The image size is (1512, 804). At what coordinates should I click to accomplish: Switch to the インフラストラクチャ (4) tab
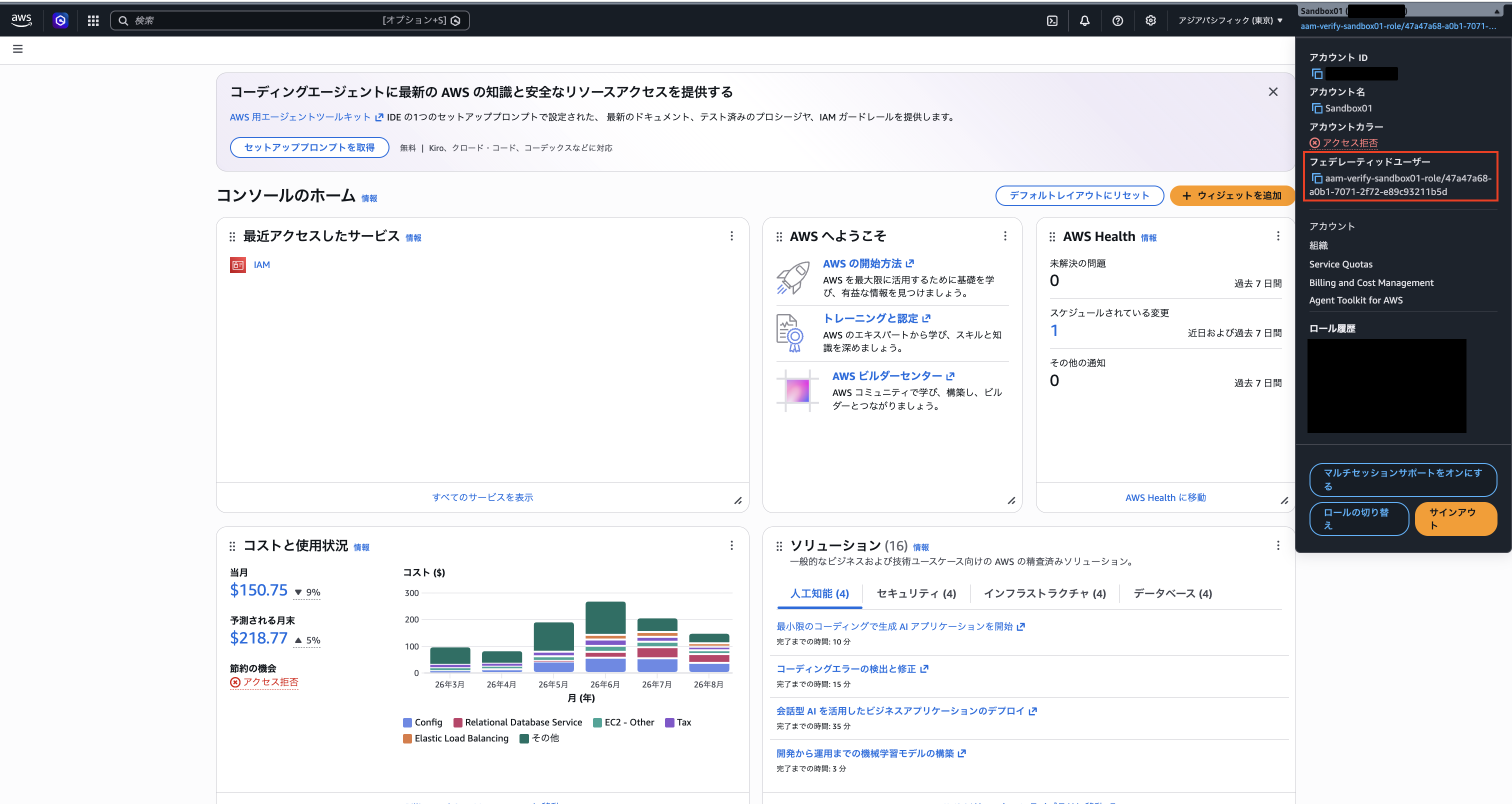point(1045,594)
